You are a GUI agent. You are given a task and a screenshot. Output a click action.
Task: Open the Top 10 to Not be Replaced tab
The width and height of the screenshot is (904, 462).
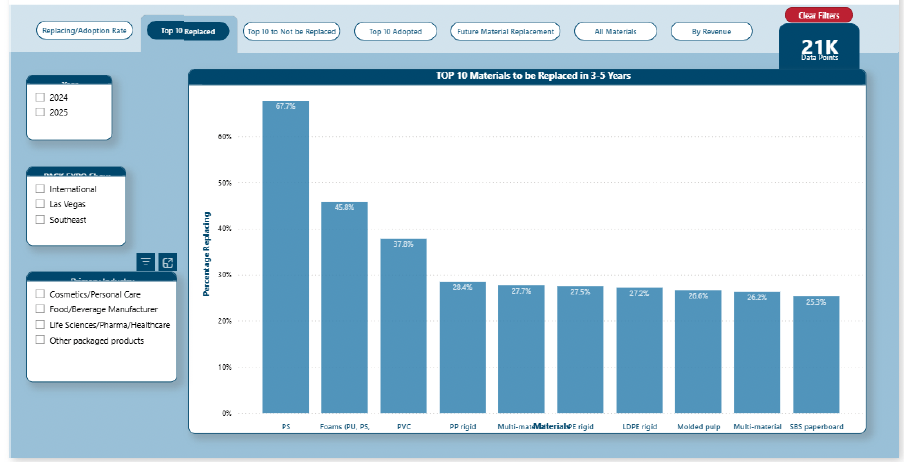[291, 31]
